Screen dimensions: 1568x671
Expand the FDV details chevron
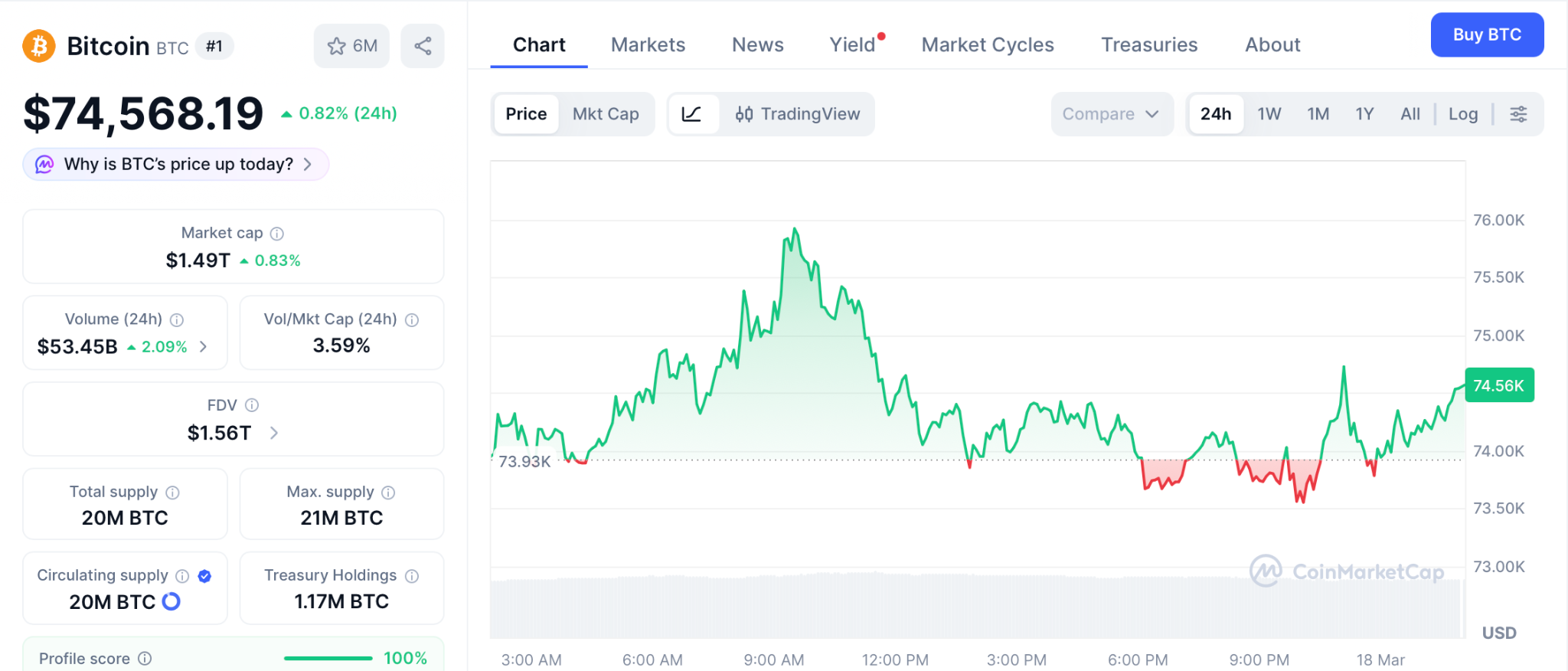coord(274,434)
